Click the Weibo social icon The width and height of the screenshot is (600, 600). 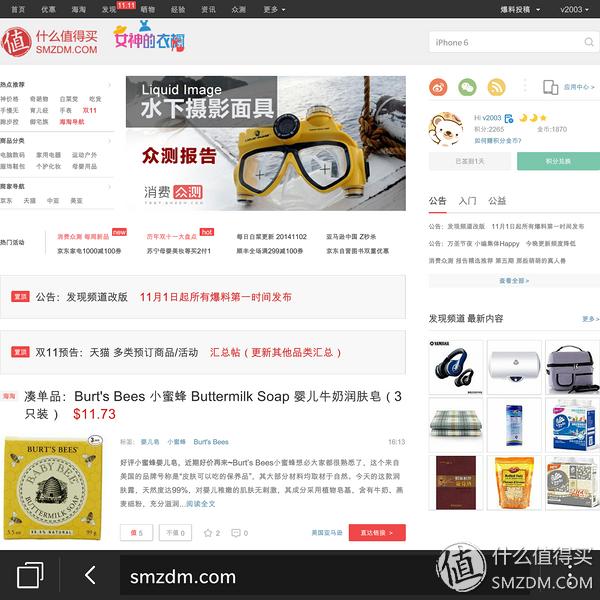[x=438, y=87]
